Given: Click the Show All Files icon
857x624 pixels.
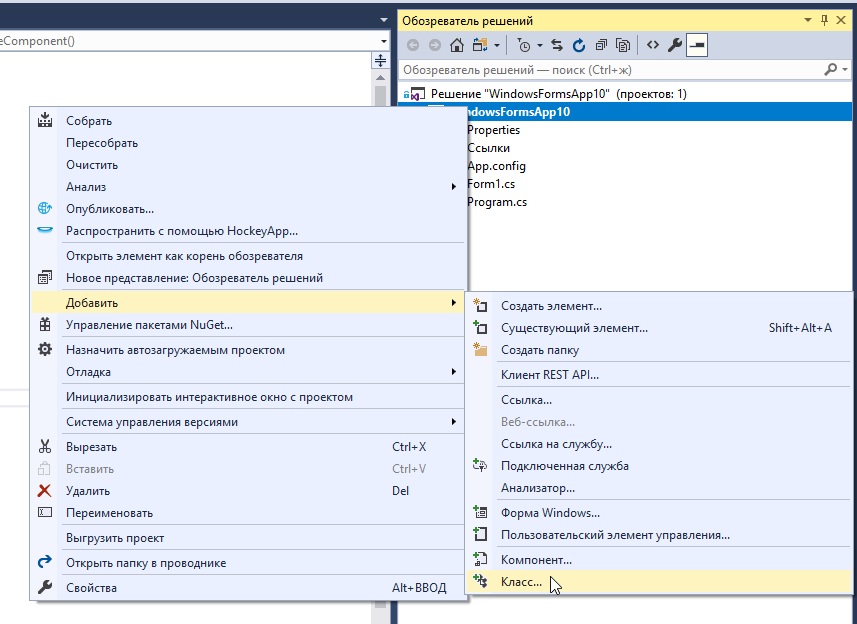Looking at the screenshot, I should pyautogui.click(x=623, y=45).
